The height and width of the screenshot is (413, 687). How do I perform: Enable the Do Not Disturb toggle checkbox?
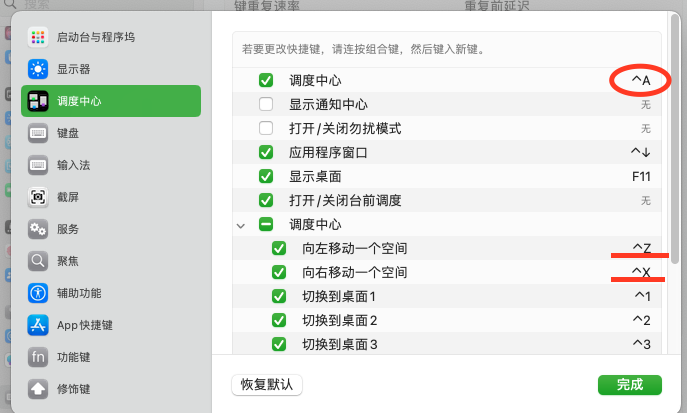(266, 128)
